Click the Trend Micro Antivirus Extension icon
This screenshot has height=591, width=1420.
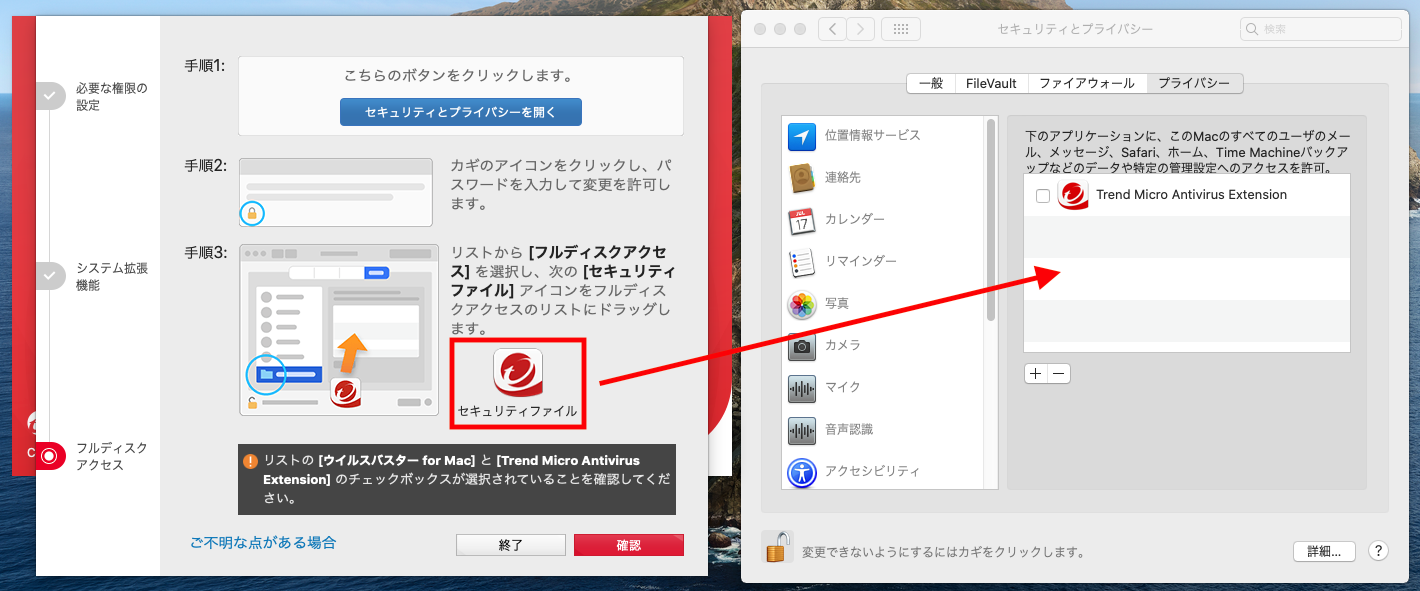(x=1073, y=195)
